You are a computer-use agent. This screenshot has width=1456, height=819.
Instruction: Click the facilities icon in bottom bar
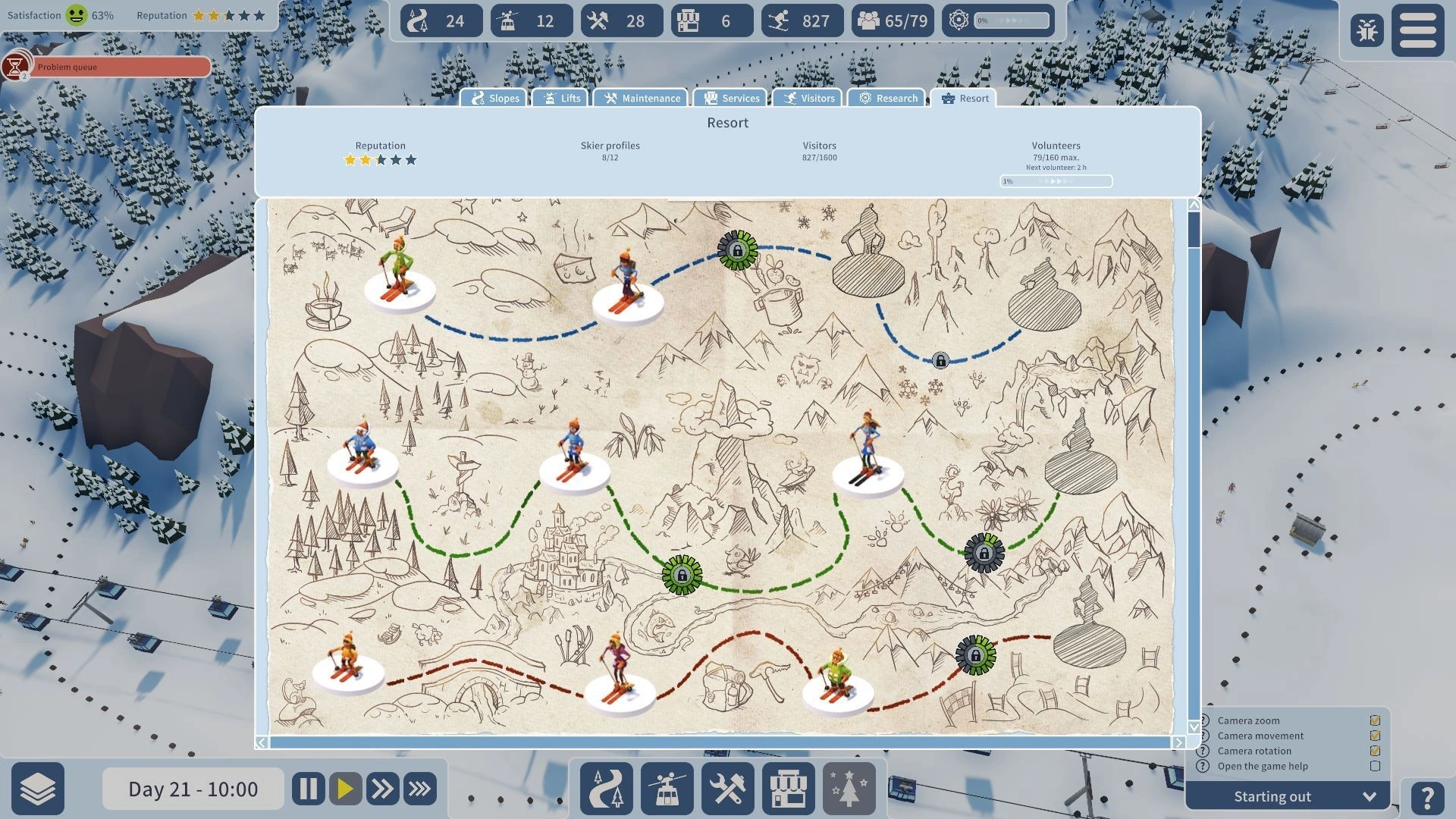click(x=789, y=789)
